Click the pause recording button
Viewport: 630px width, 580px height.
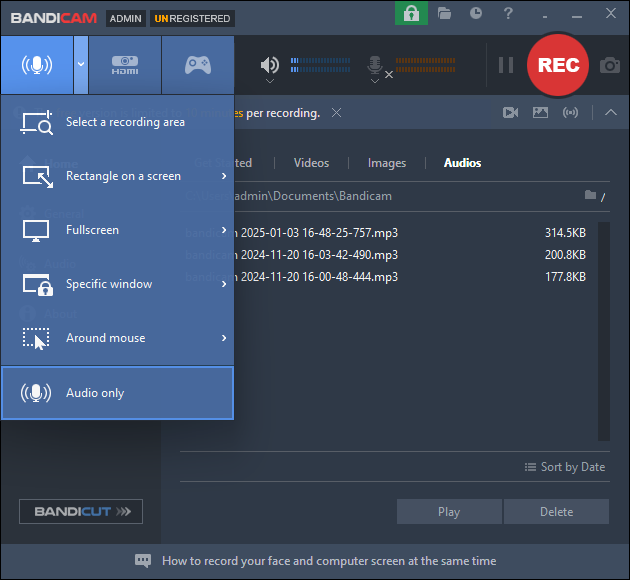pyautogui.click(x=506, y=65)
